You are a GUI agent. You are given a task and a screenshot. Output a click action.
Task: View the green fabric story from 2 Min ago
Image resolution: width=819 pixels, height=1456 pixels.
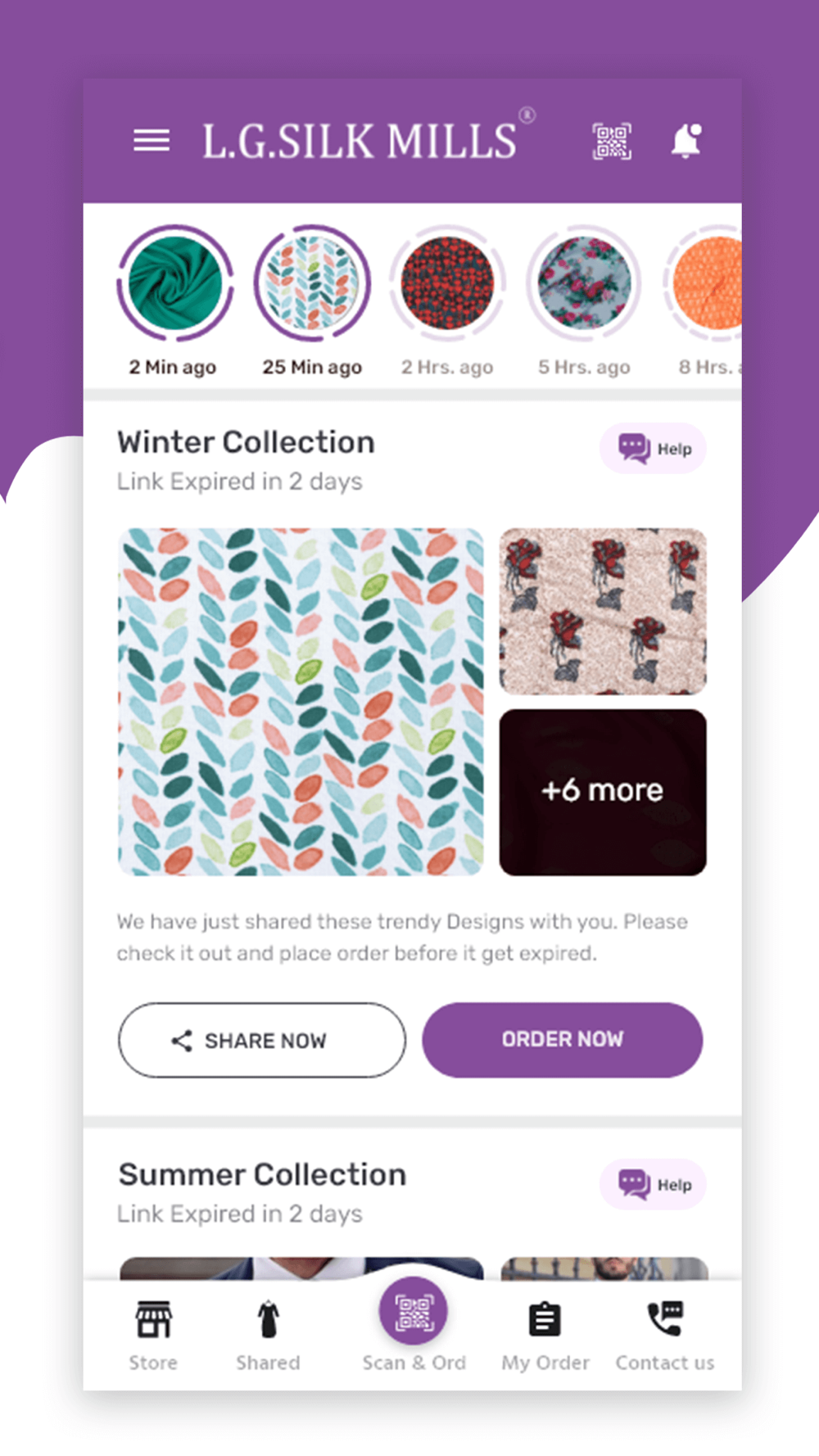pyautogui.click(x=174, y=283)
